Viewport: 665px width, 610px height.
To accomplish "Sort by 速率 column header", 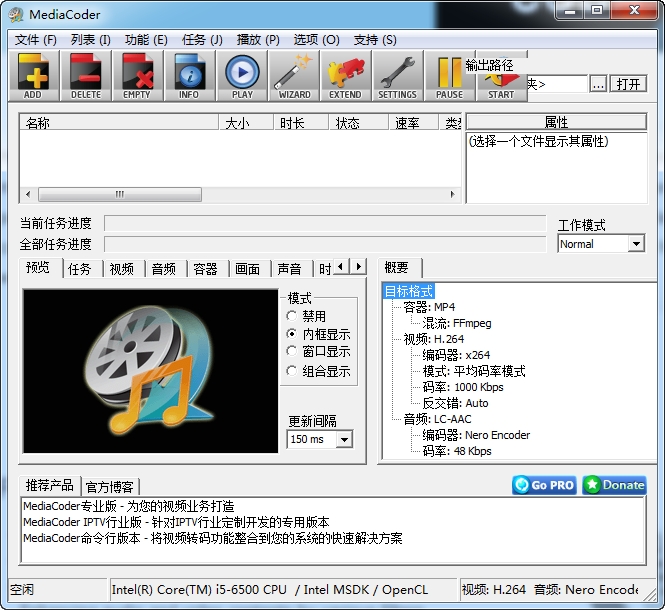I will point(414,123).
